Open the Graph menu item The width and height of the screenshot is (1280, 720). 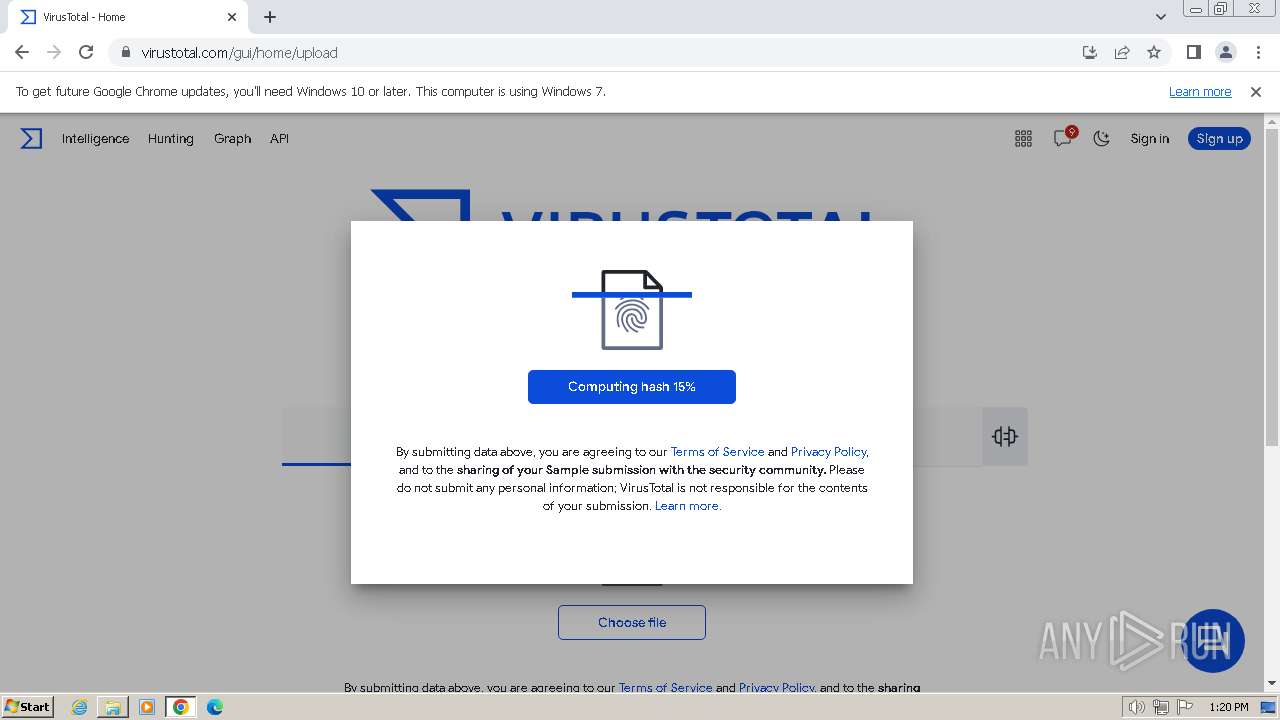point(232,139)
